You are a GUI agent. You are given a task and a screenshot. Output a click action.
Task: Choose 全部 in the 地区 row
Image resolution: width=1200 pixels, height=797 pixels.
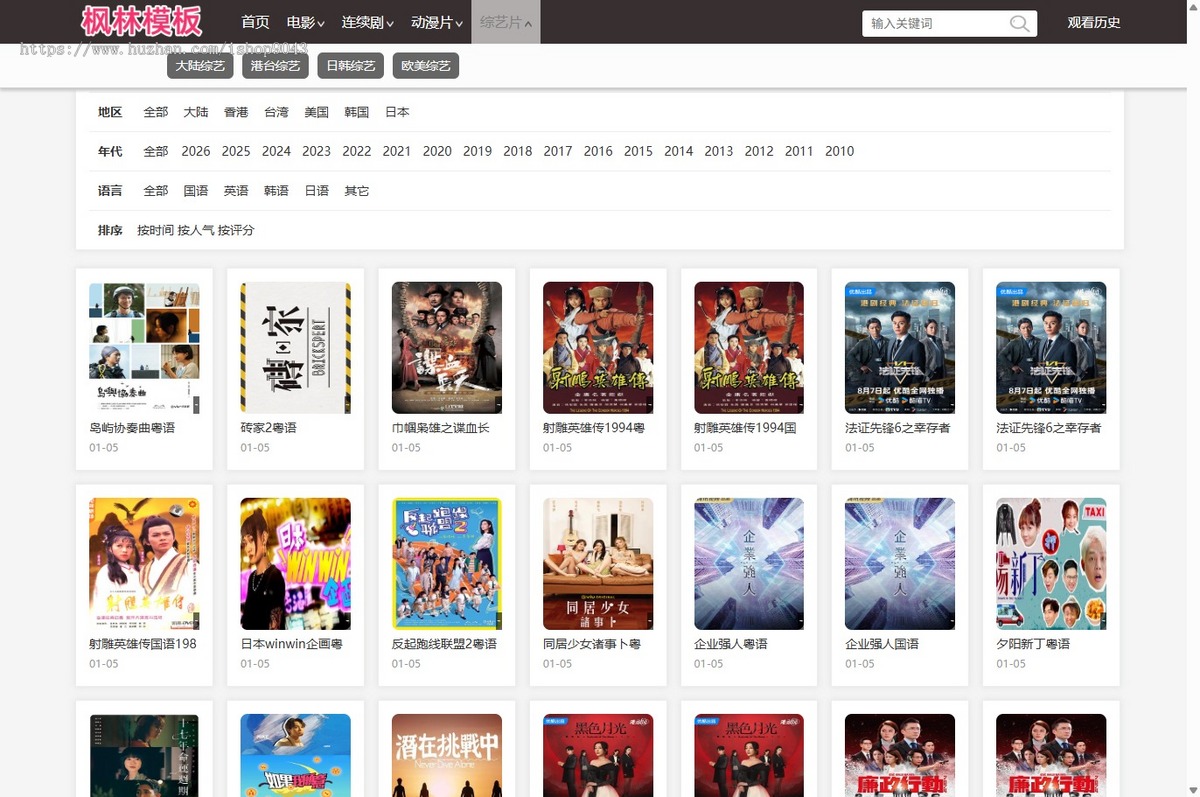(156, 112)
